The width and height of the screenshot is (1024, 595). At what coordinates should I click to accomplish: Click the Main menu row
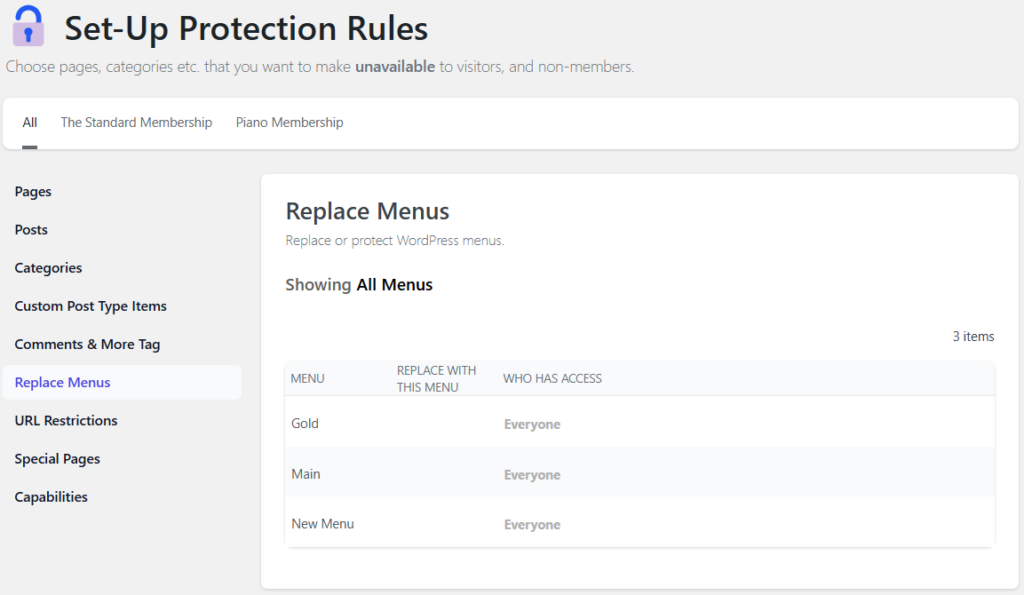[306, 473]
